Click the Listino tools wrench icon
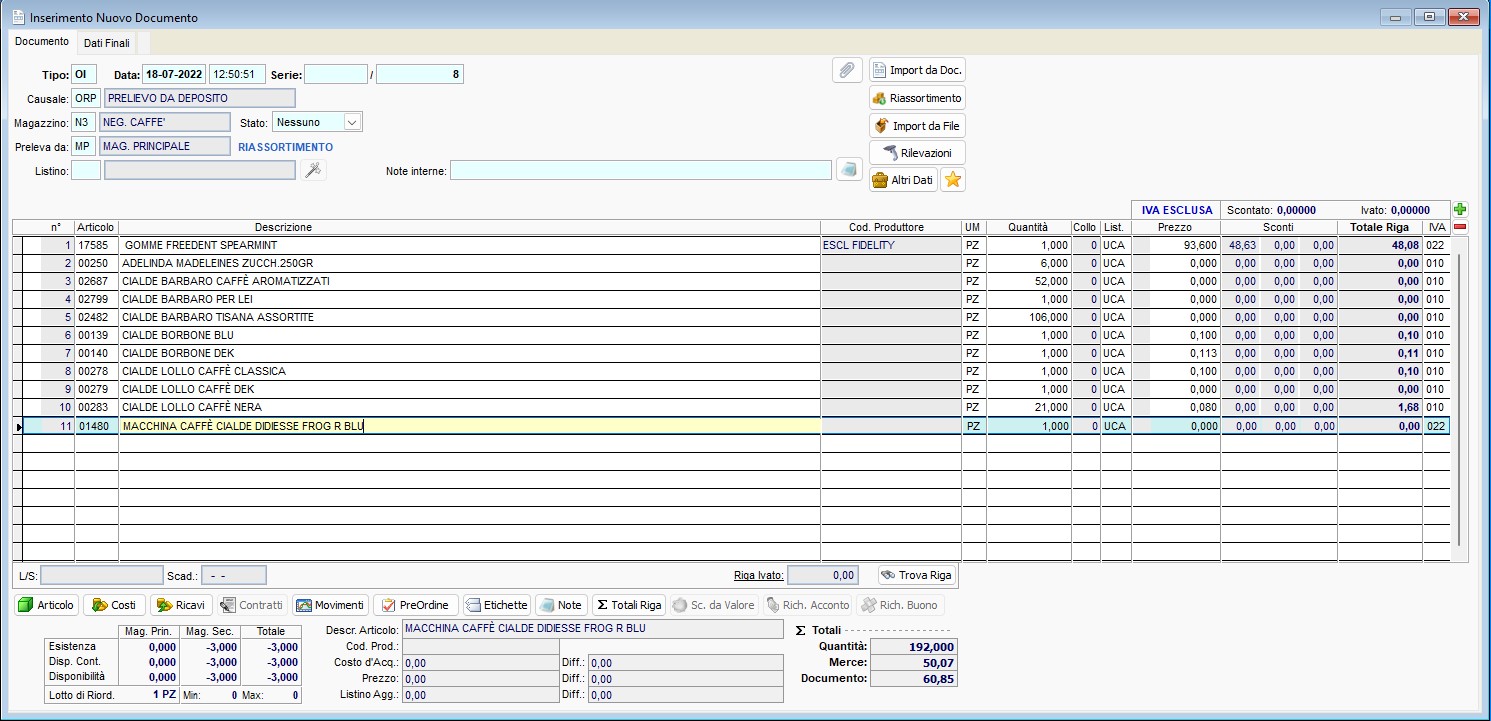 313,171
